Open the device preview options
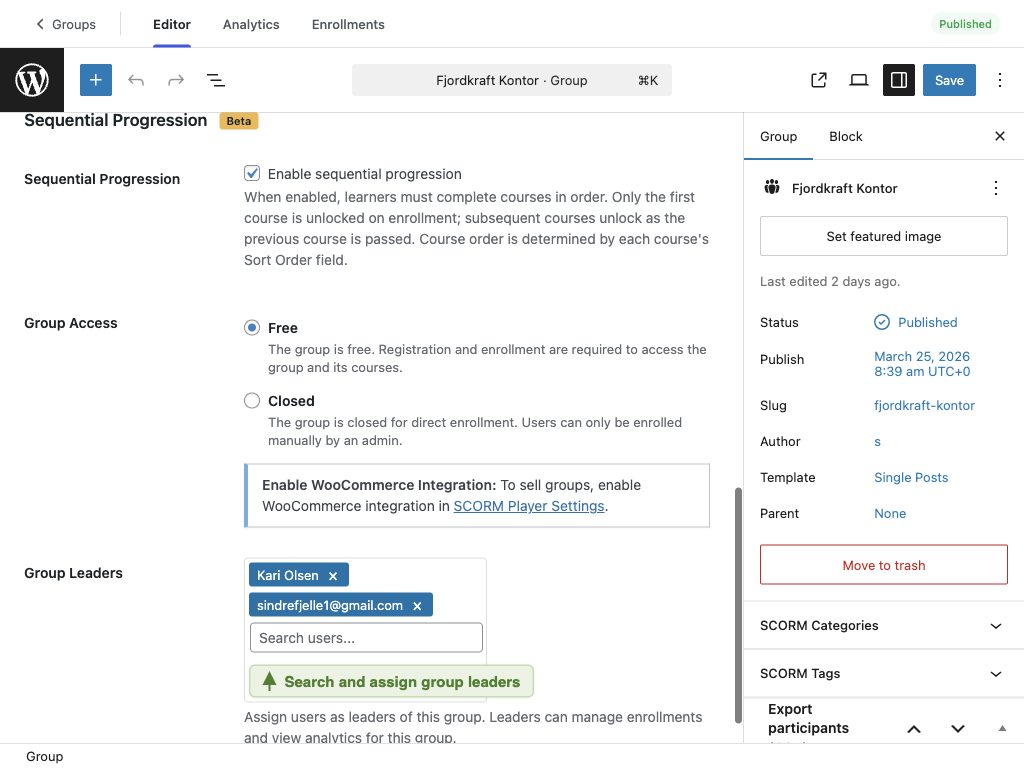 [858, 79]
